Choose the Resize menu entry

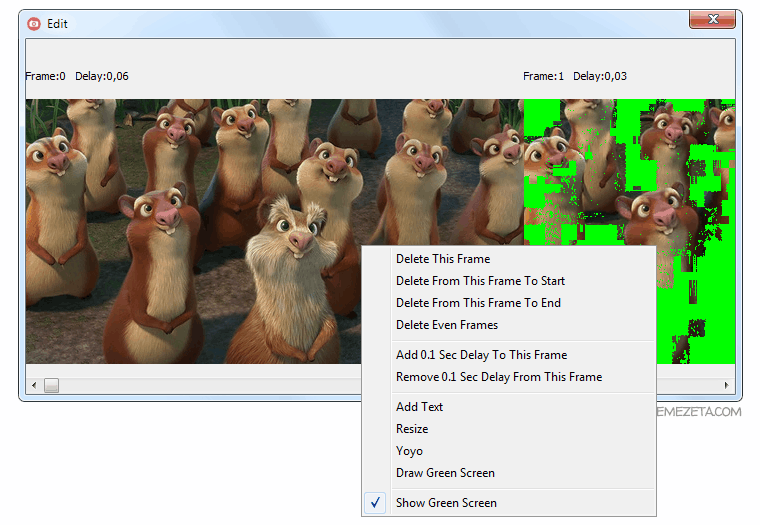pyautogui.click(x=508, y=429)
